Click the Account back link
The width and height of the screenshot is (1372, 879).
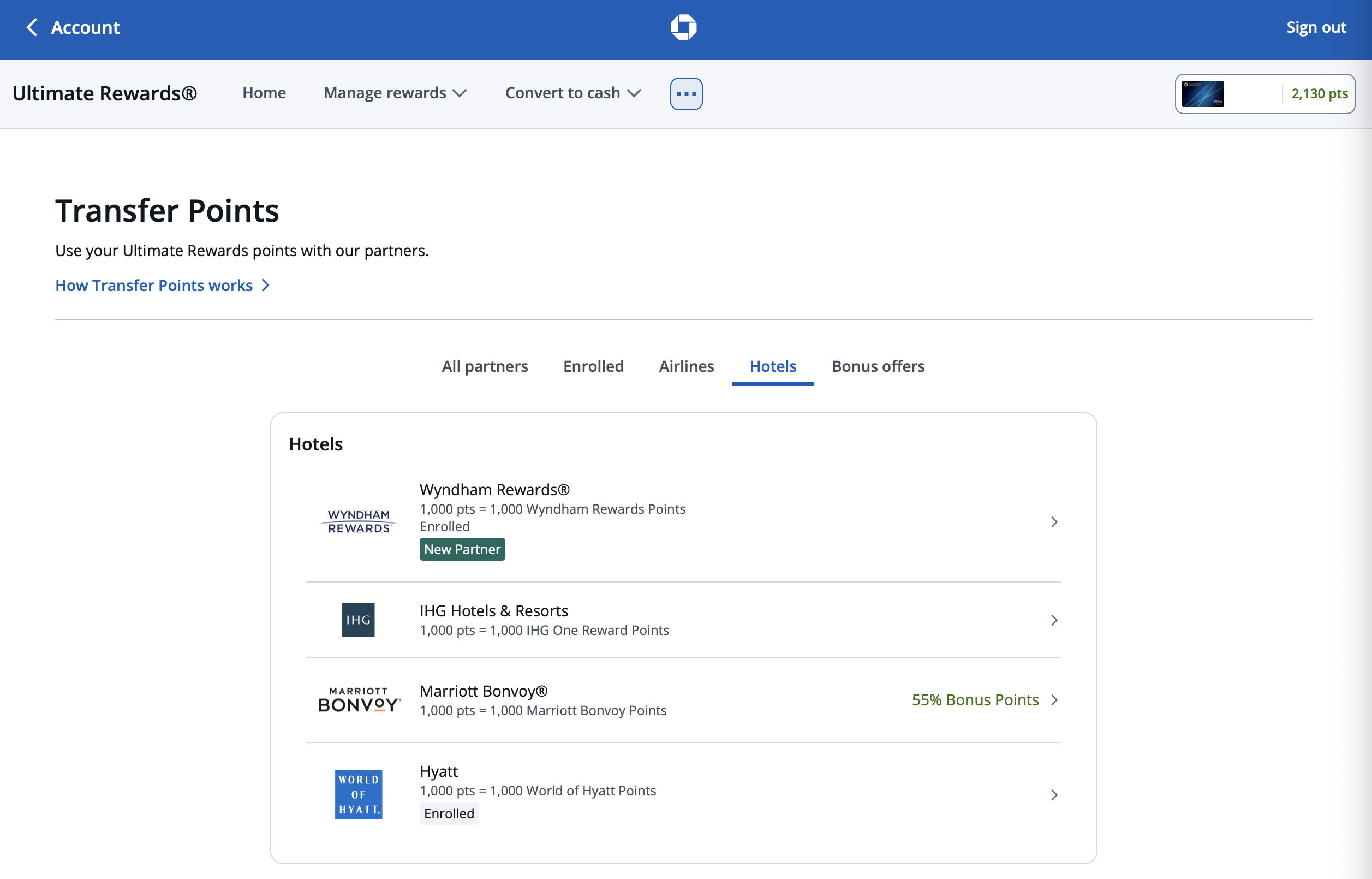pos(85,27)
